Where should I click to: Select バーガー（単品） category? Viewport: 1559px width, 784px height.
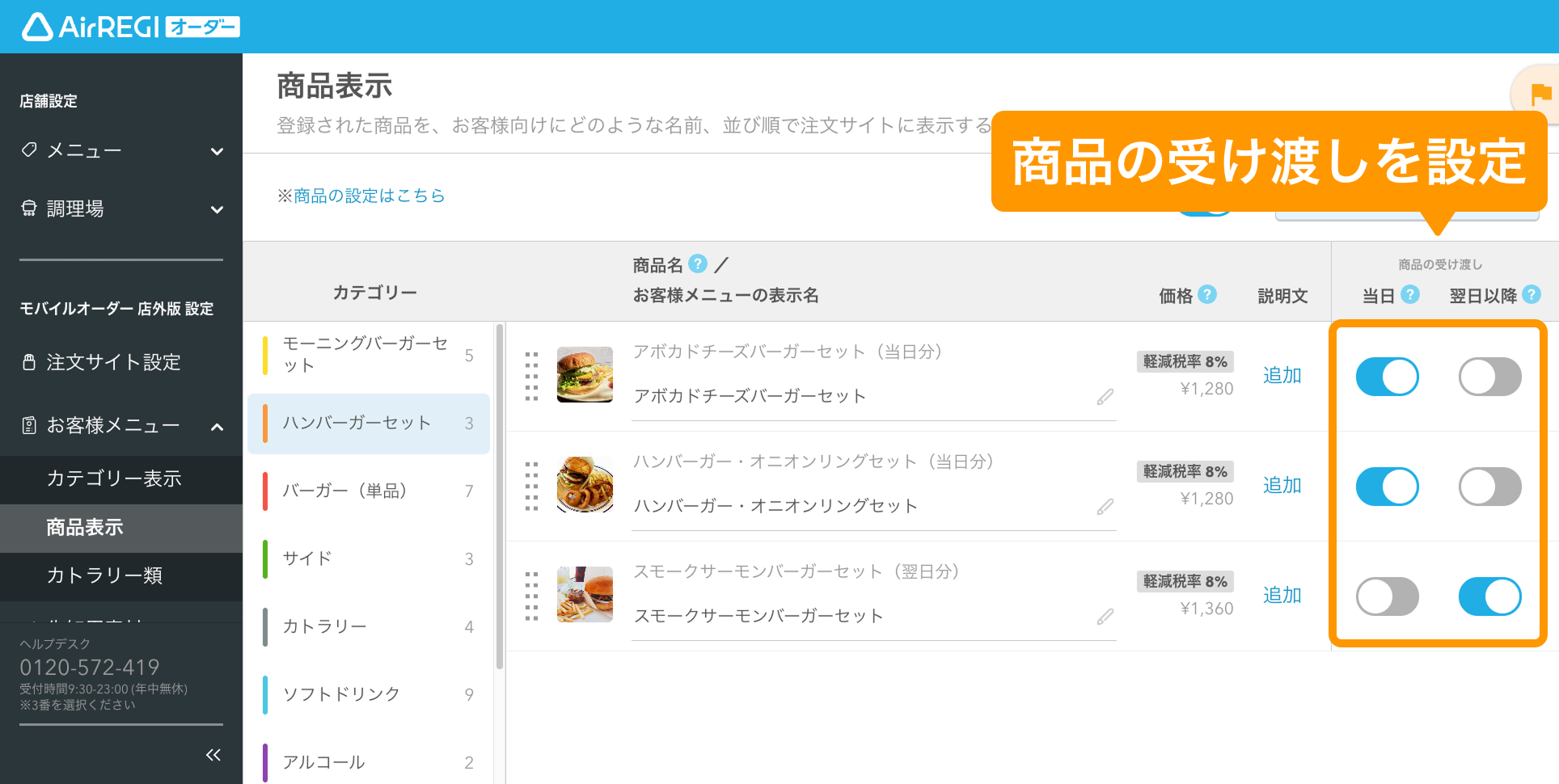tap(369, 491)
